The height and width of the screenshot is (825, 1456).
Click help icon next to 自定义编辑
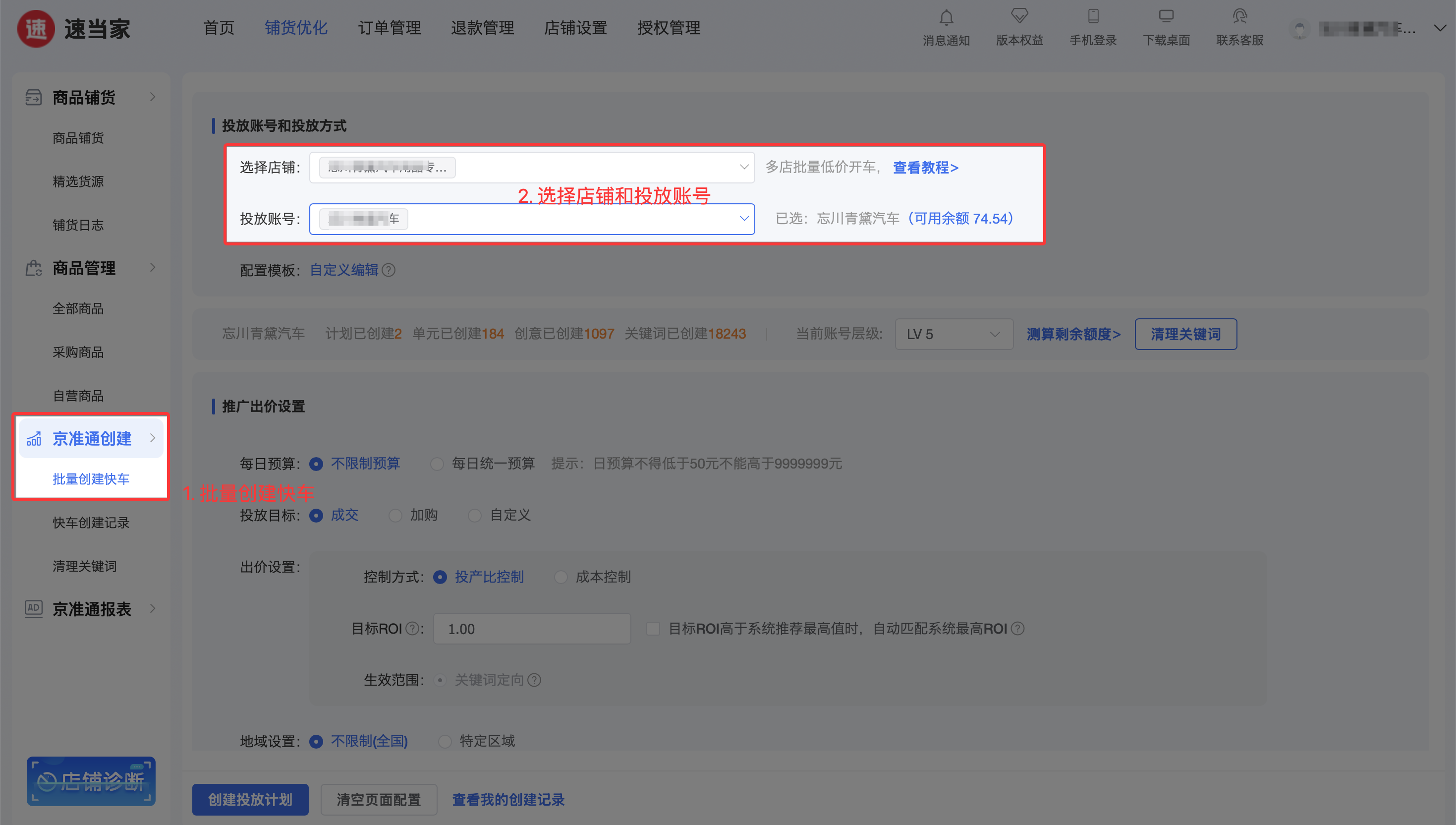pos(389,270)
